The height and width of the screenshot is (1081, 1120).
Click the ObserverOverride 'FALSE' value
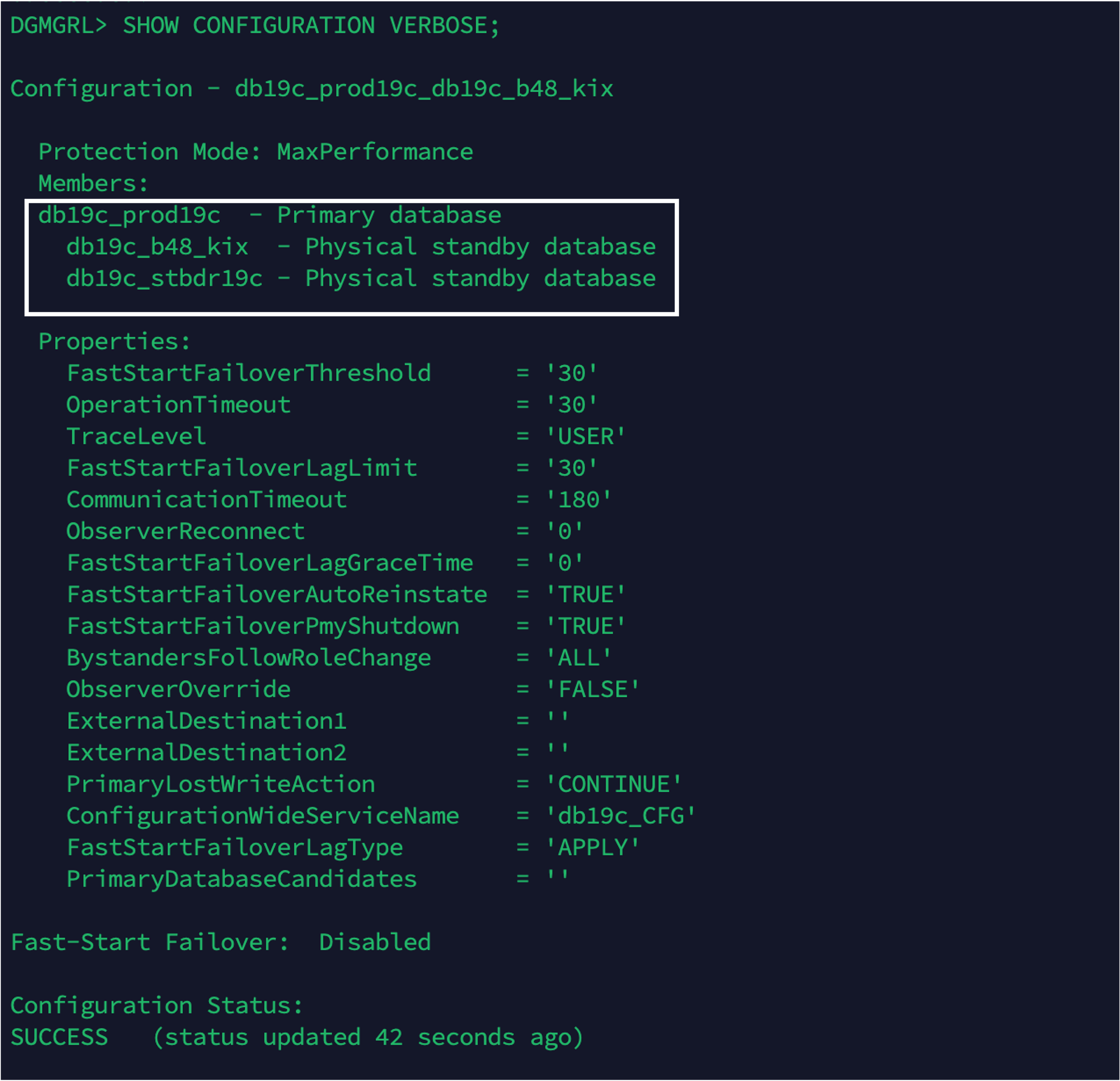pyautogui.click(x=592, y=689)
